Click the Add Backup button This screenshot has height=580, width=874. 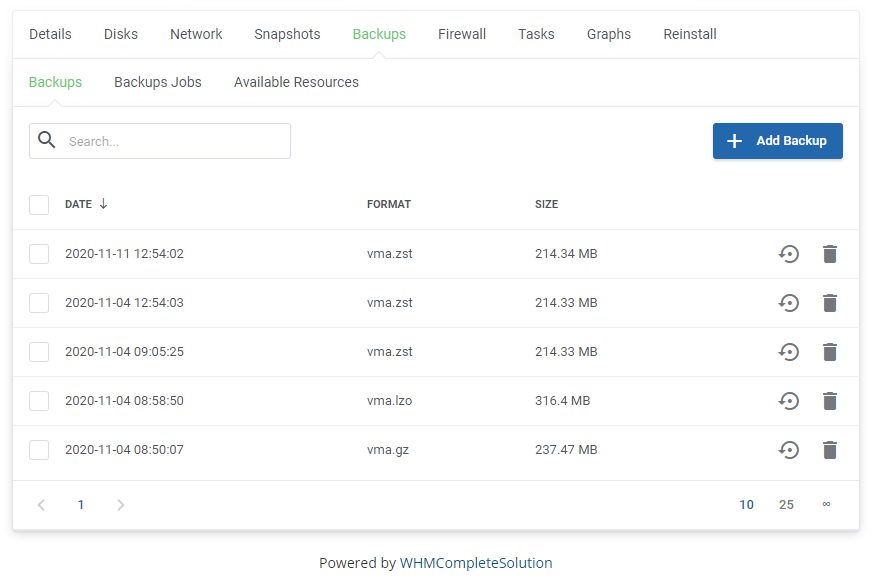pos(778,141)
